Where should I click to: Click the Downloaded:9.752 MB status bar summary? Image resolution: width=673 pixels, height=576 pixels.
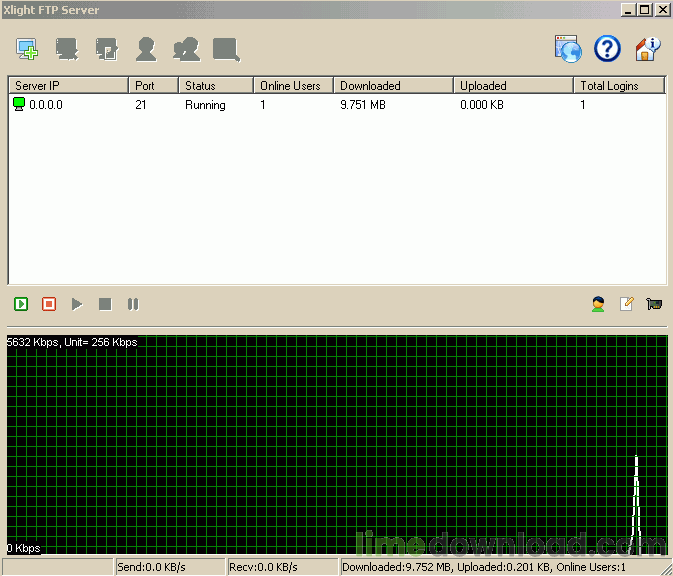[x=484, y=567]
